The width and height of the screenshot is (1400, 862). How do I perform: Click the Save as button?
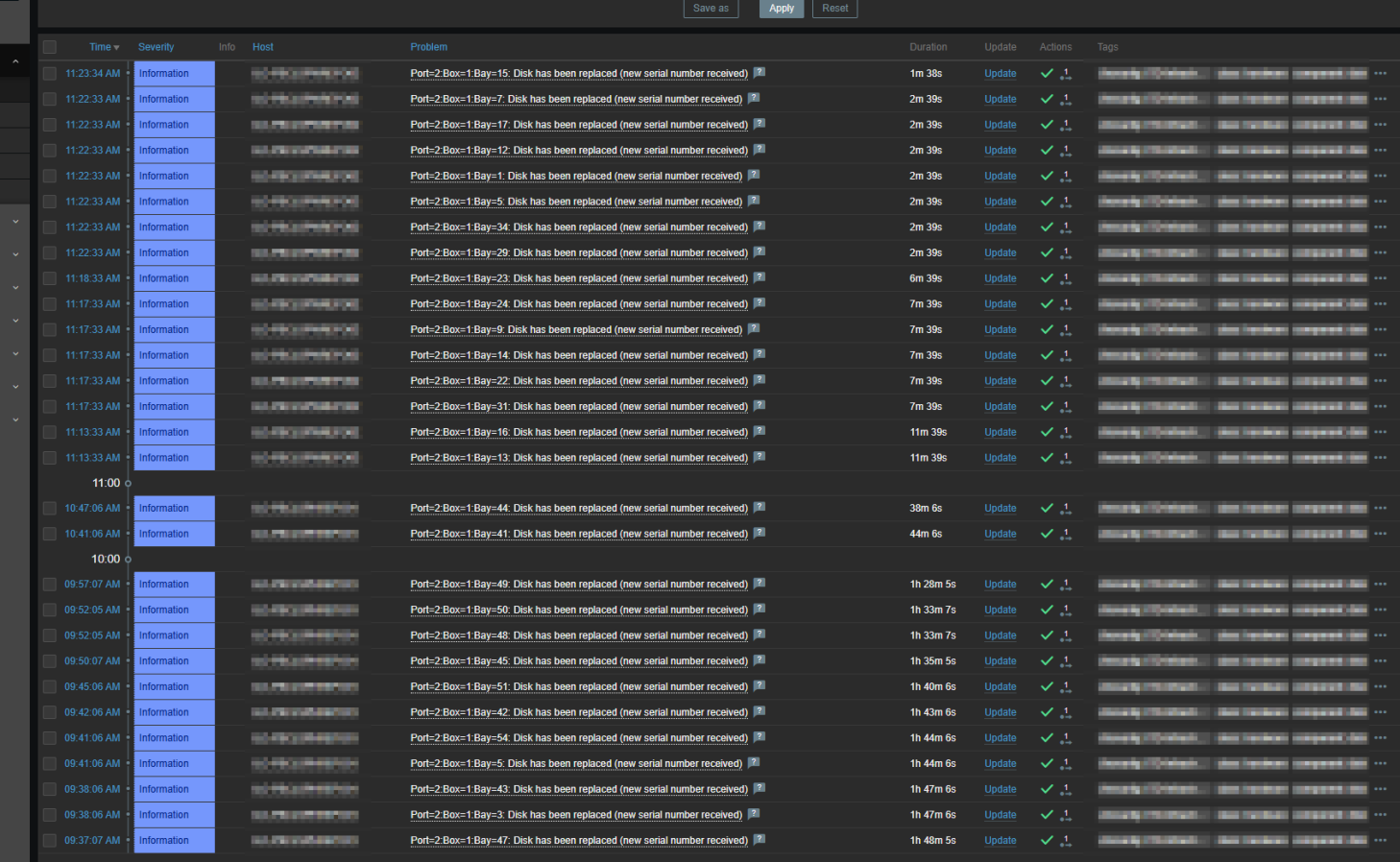point(711,9)
